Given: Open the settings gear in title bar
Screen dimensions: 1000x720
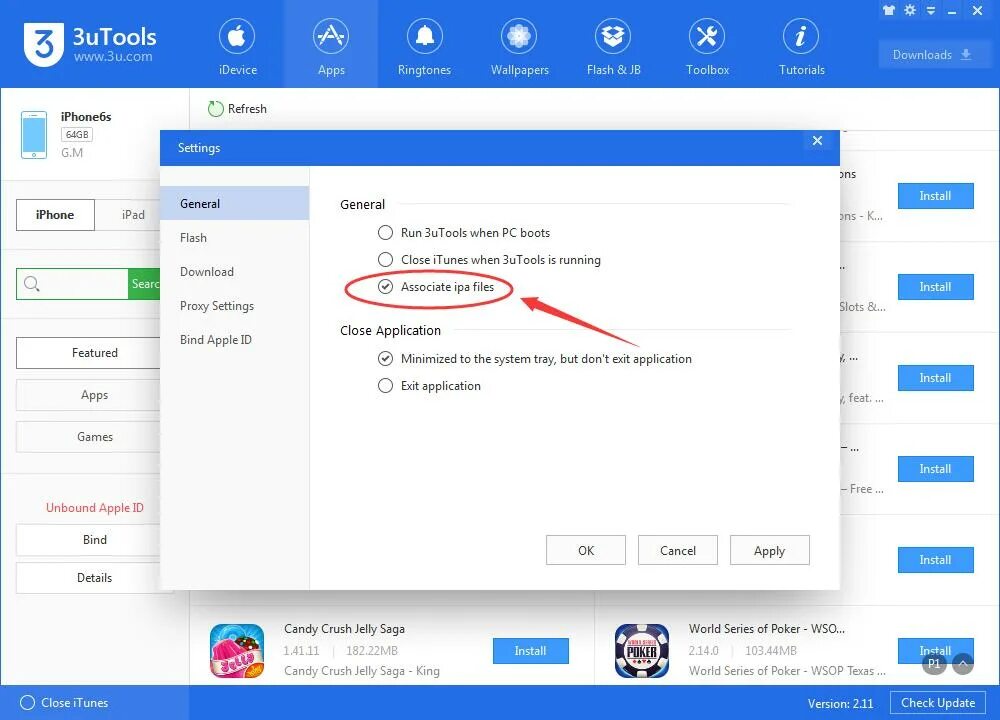Looking at the screenshot, I should 910,10.
